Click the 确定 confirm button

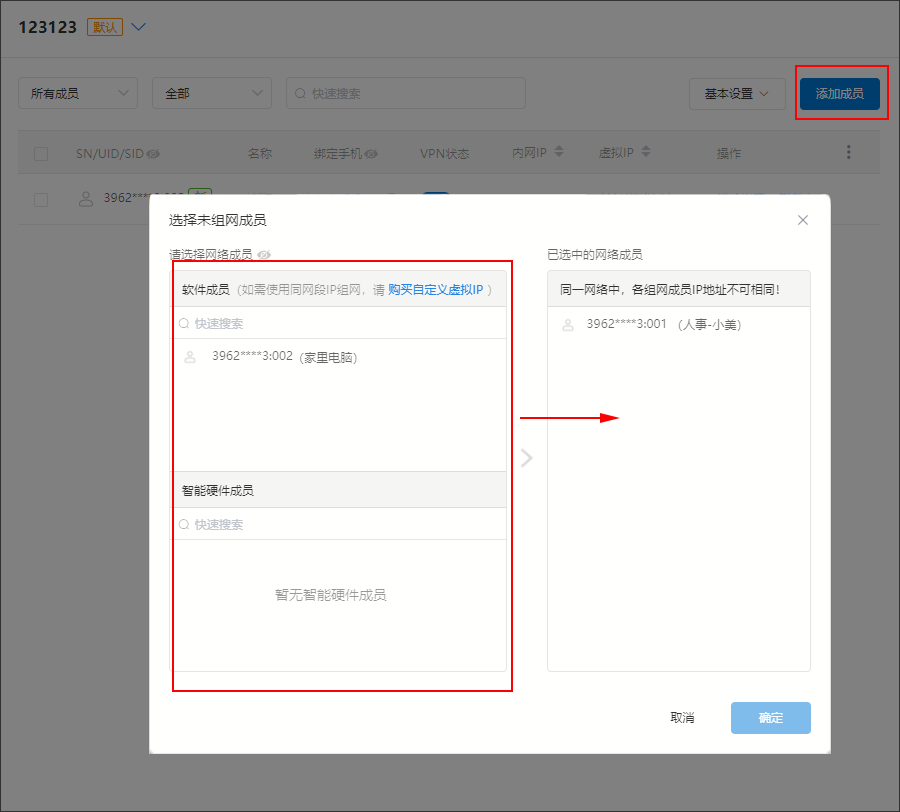point(770,717)
